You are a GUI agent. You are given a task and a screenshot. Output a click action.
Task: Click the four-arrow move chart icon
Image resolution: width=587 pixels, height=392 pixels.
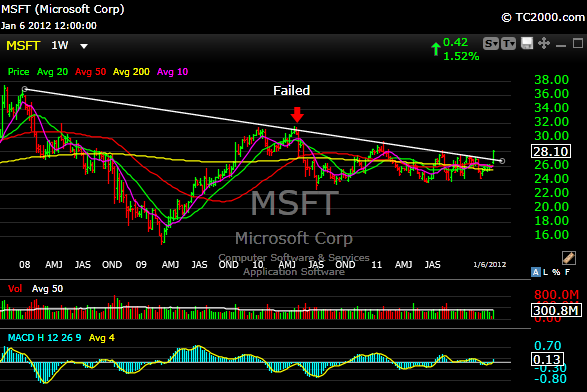pos(544,43)
